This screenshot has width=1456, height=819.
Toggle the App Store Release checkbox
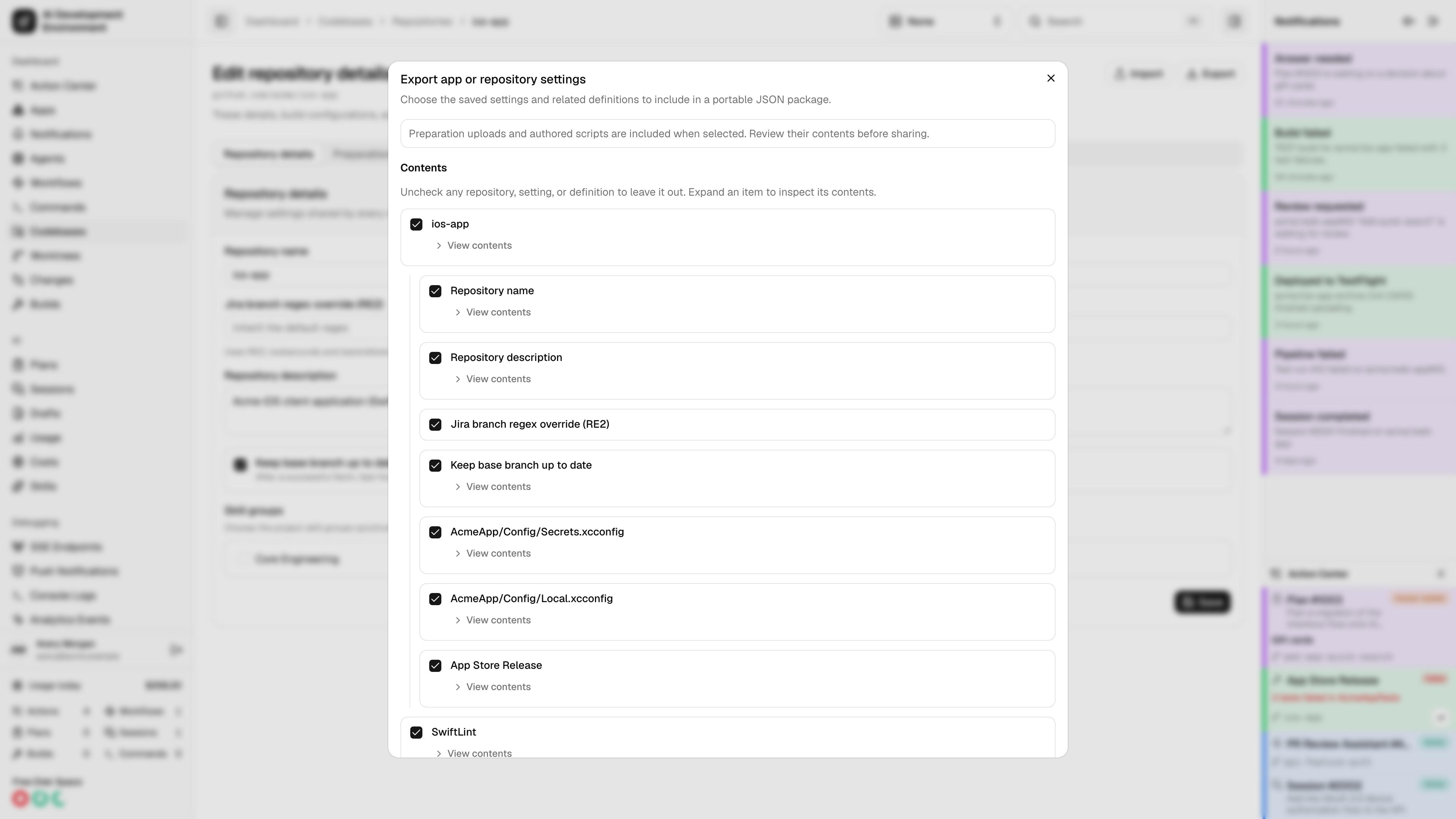[435, 666]
